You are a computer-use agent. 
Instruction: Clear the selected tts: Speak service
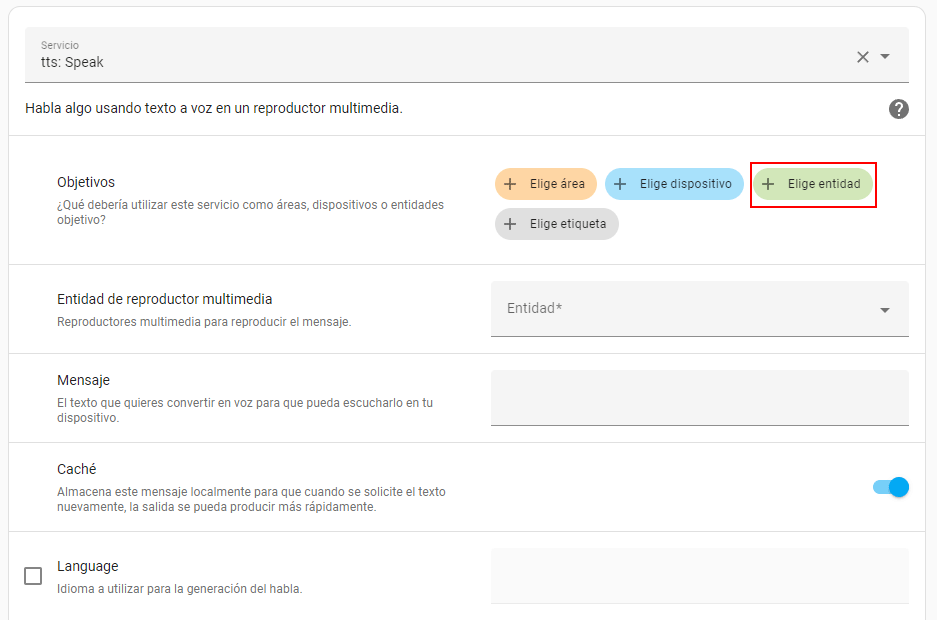[862, 57]
